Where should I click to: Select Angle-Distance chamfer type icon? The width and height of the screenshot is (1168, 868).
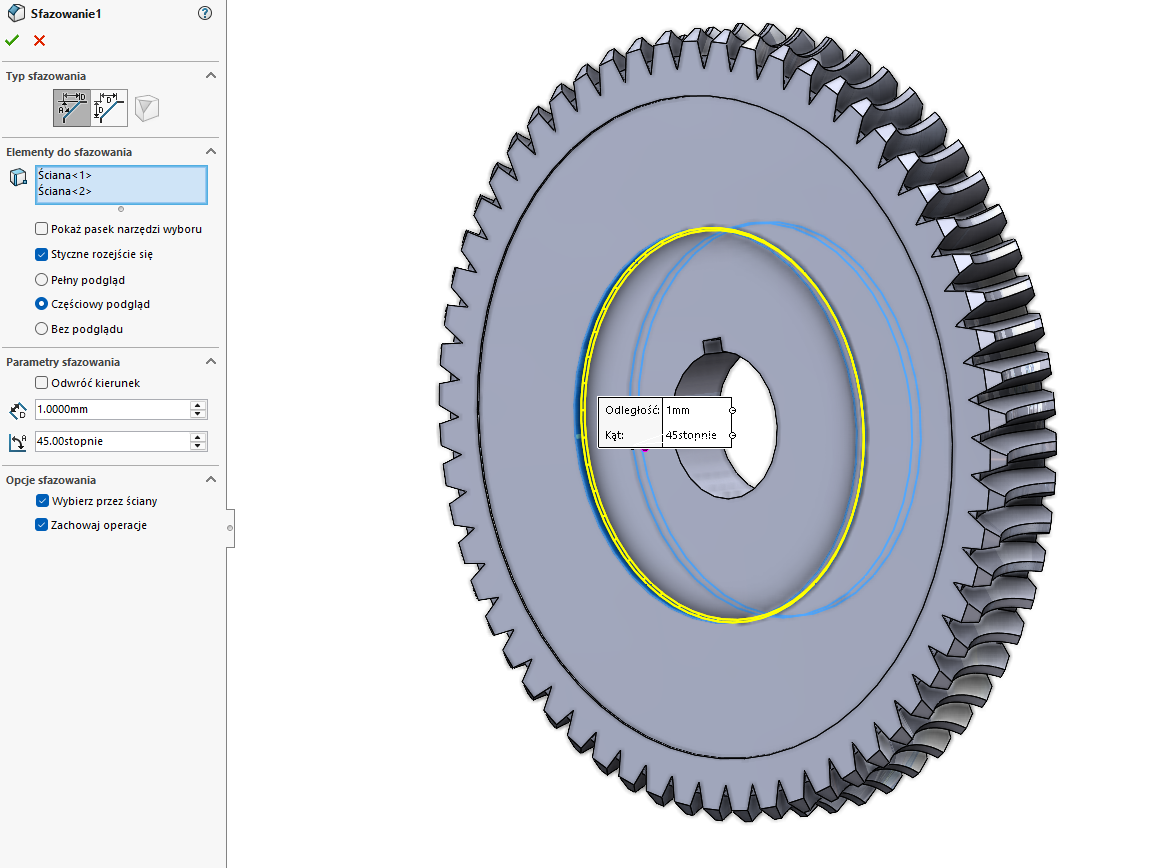pyautogui.click(x=72, y=108)
